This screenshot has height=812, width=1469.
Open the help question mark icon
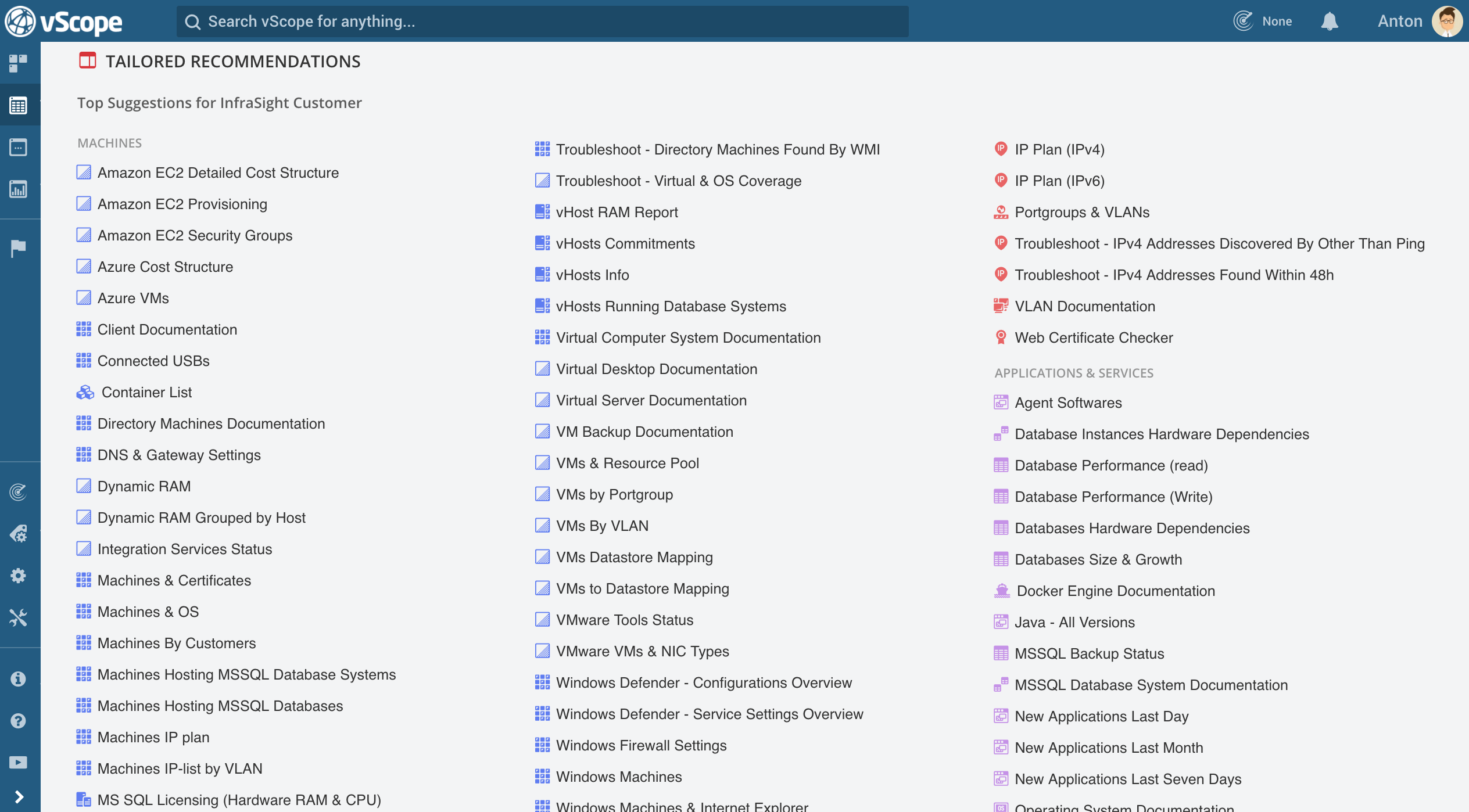(18, 720)
